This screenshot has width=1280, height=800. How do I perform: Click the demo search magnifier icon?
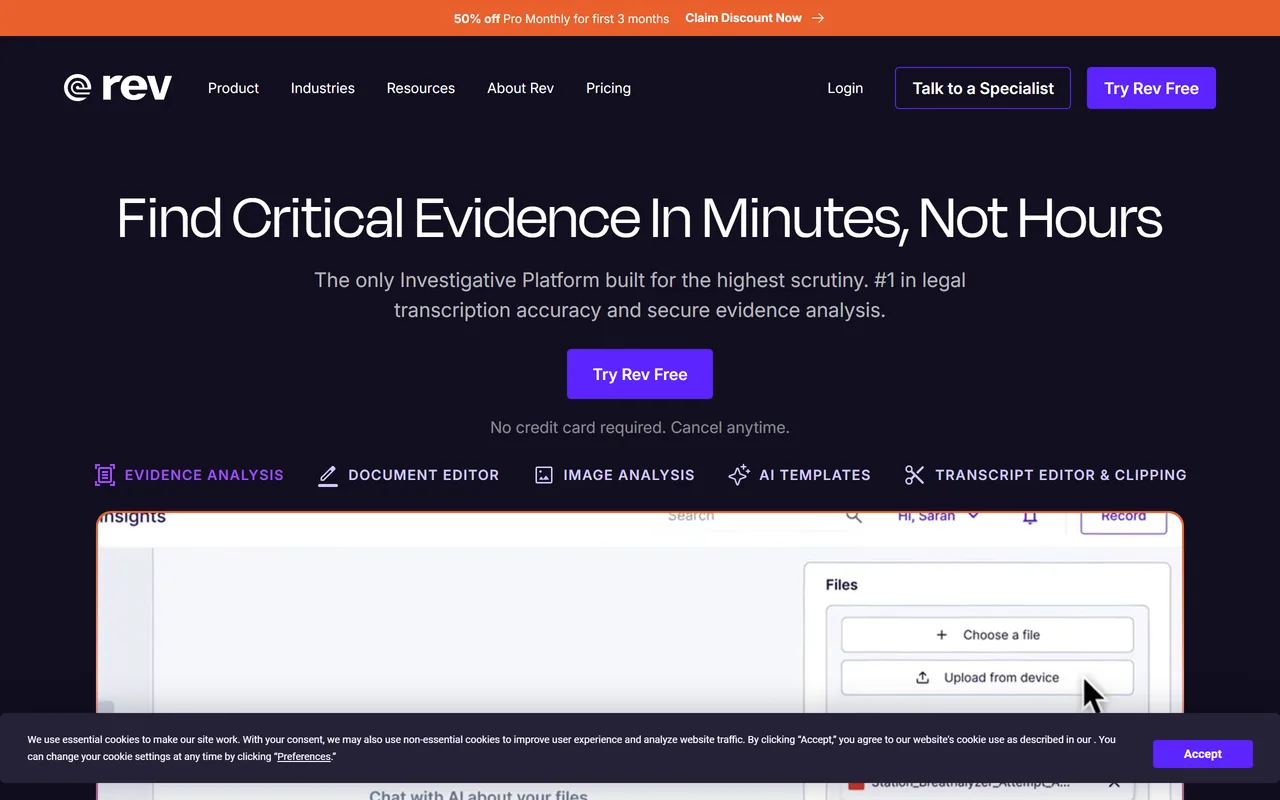click(x=853, y=517)
